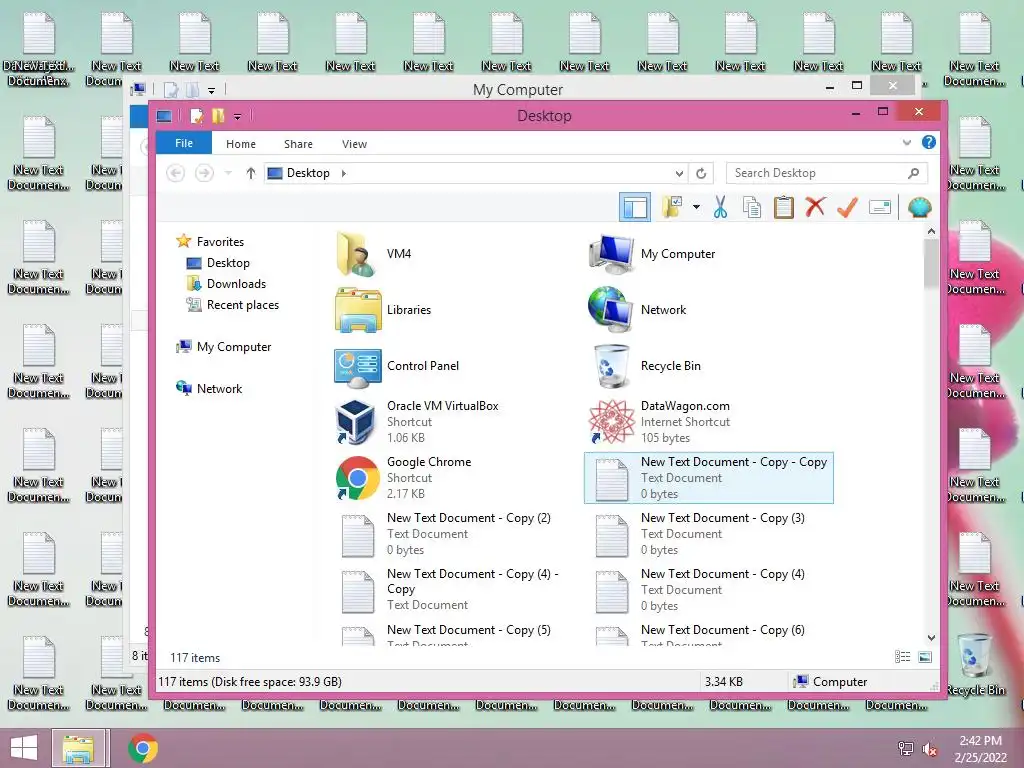Expand the folder options dropdown arrow
The height and width of the screenshot is (768, 1024).
[x=696, y=208]
